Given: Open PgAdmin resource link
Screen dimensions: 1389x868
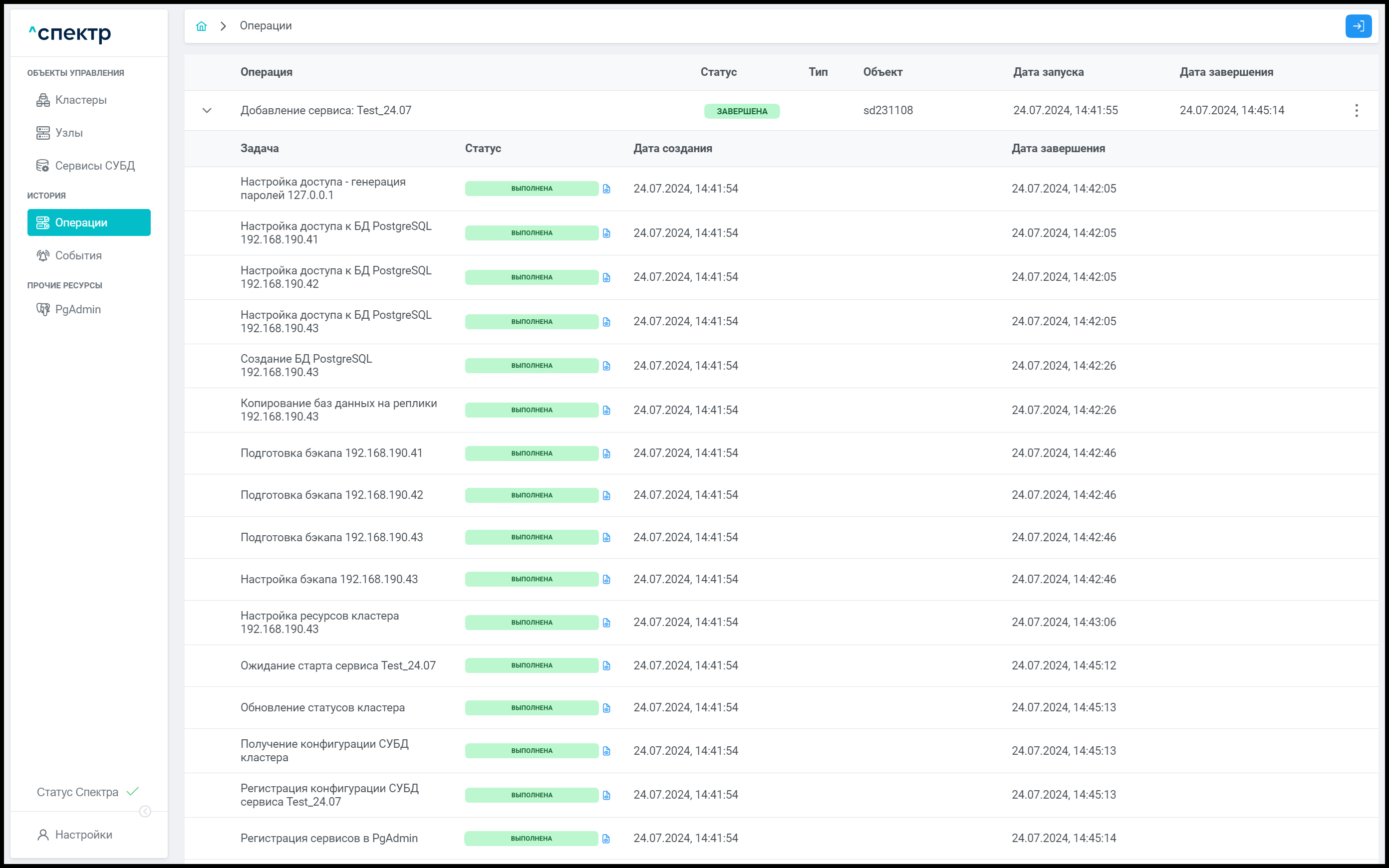Looking at the screenshot, I should pyautogui.click(x=77, y=309).
